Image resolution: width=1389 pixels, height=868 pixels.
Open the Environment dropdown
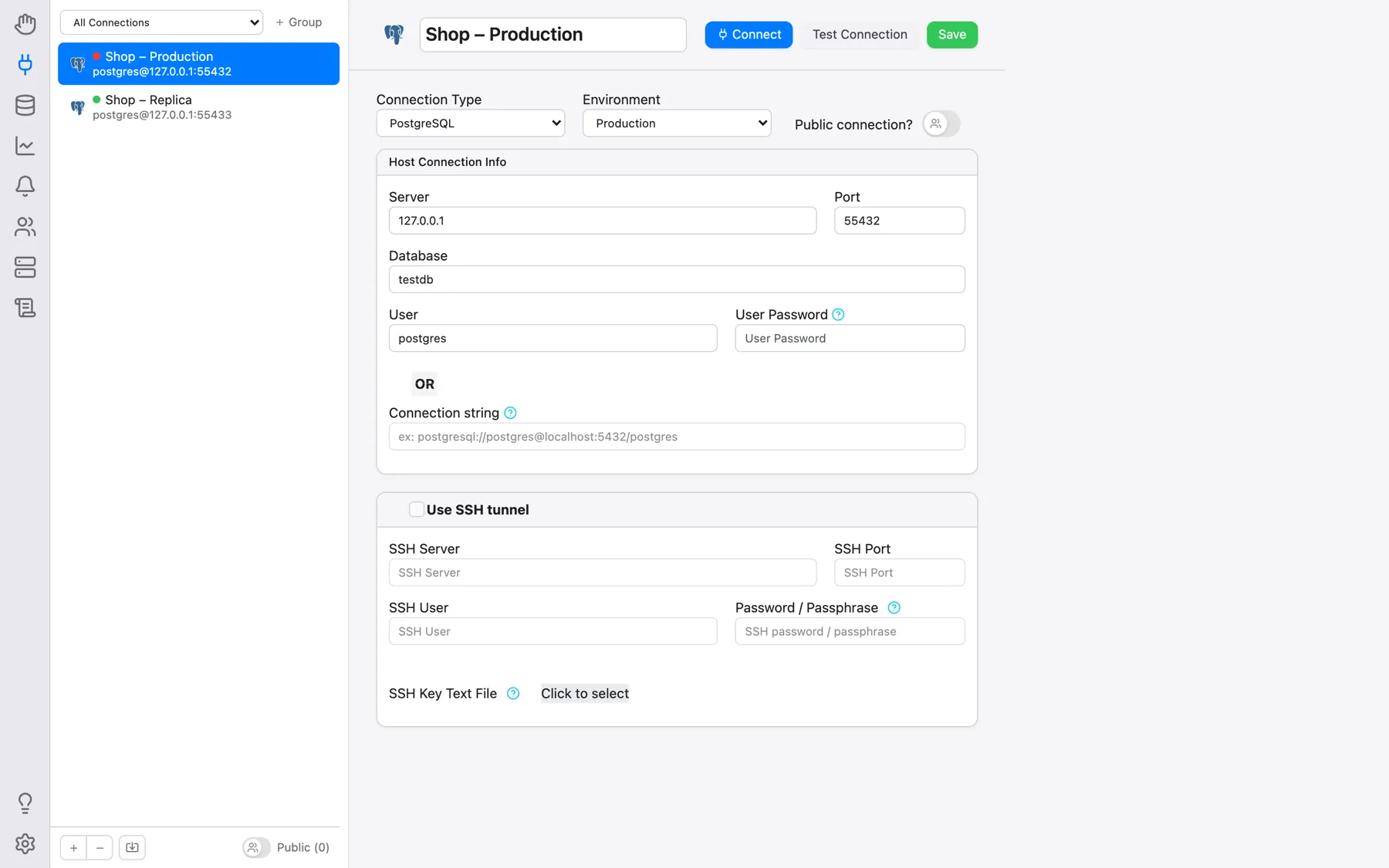677,123
